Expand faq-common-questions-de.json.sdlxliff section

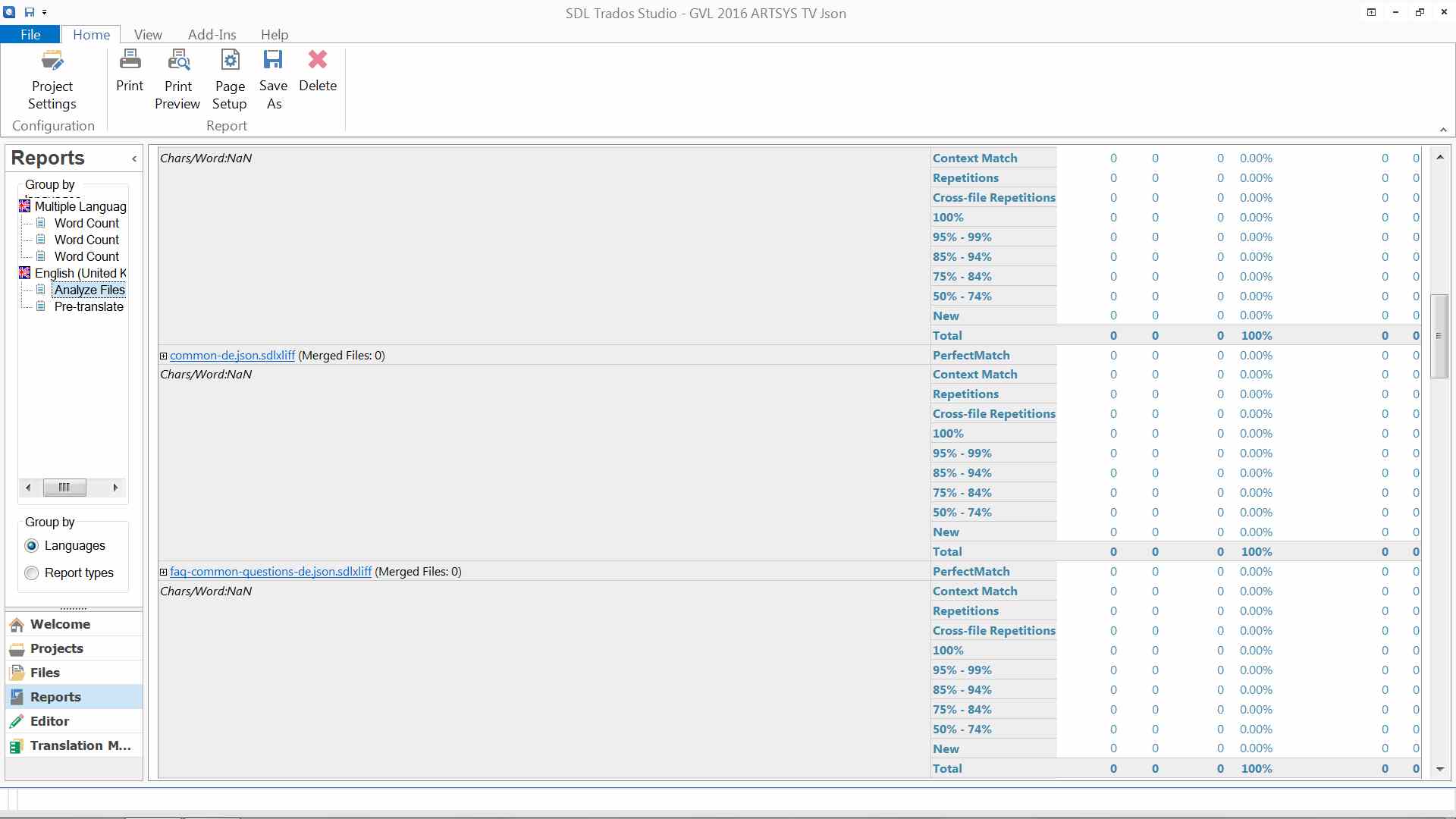pos(163,573)
